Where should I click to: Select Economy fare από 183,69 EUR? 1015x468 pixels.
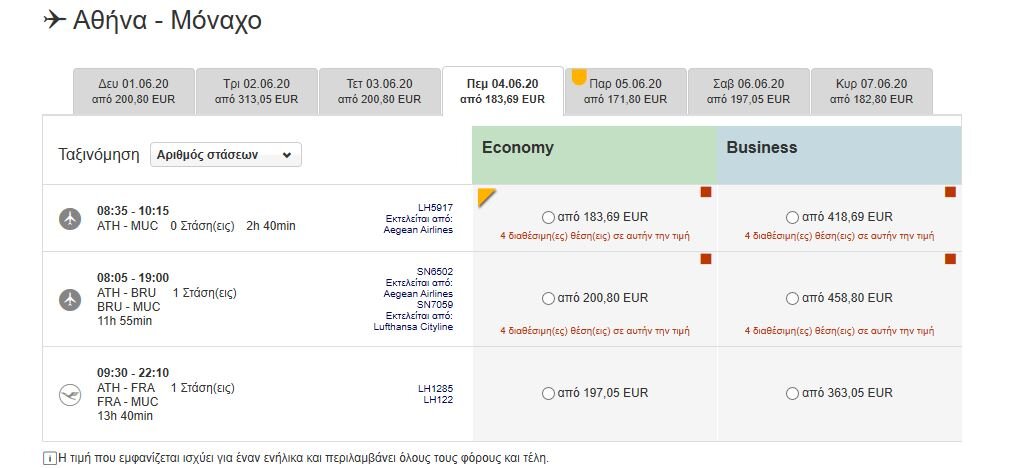[548, 217]
